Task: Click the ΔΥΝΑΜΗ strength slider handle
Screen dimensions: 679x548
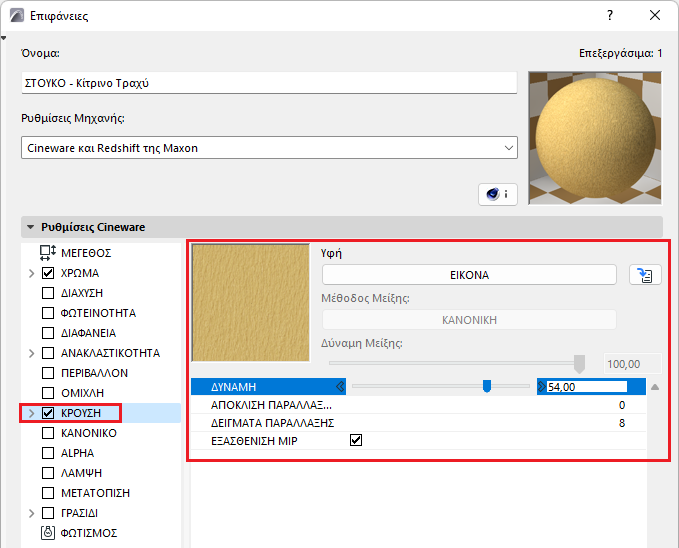Action: tap(487, 386)
